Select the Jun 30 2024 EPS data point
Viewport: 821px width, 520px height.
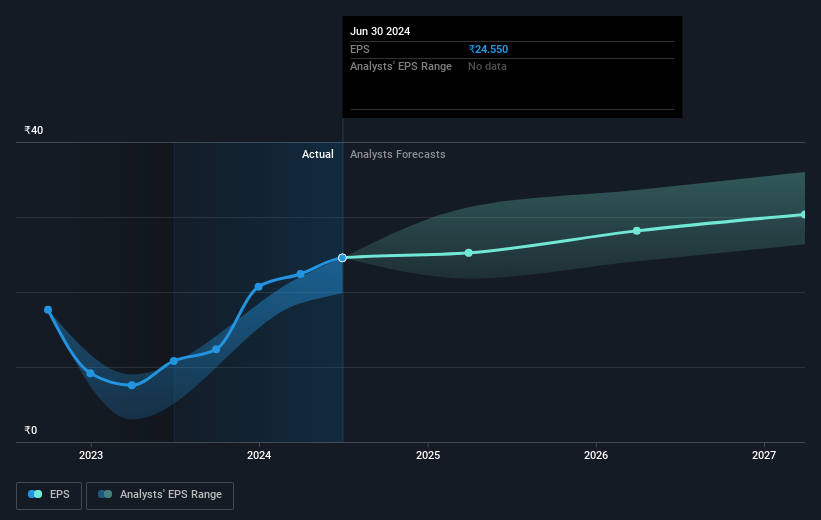click(342, 258)
